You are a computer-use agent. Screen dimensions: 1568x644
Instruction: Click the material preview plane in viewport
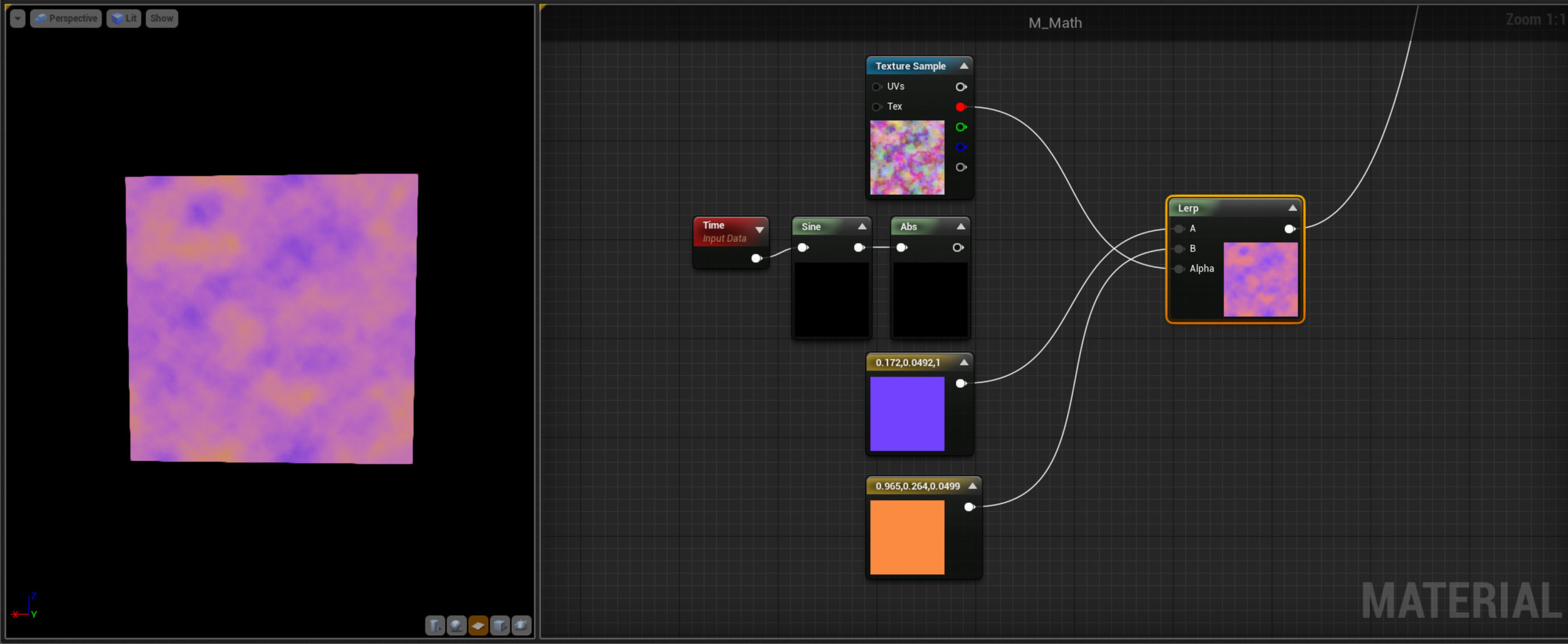[272, 319]
